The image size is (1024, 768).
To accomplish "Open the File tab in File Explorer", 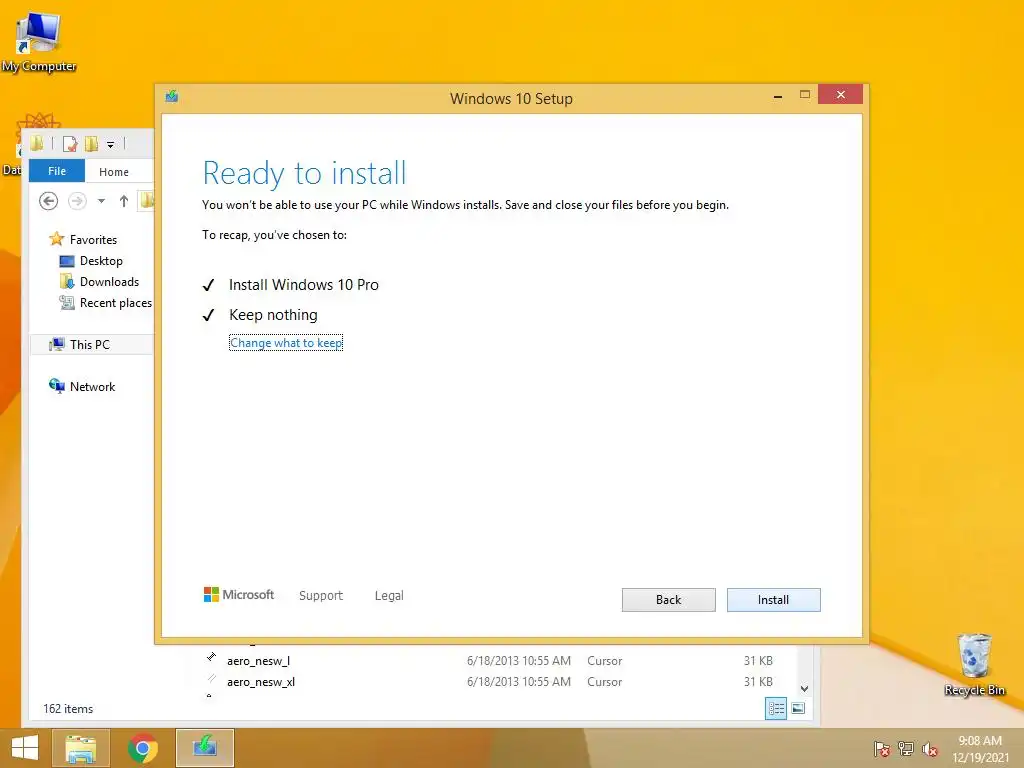I will (x=57, y=171).
